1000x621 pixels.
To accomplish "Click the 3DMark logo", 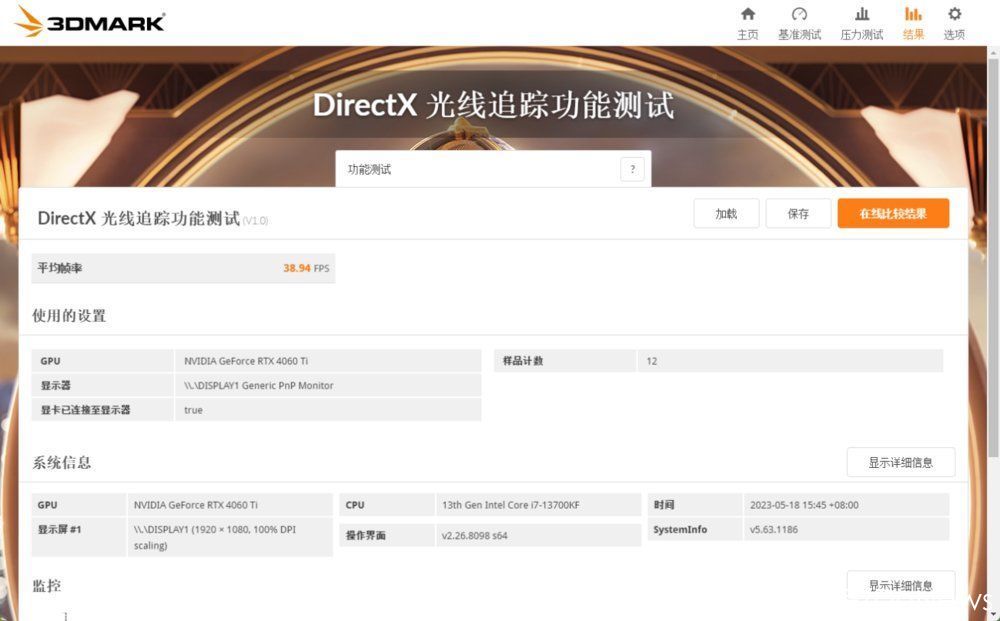I will [x=89, y=21].
